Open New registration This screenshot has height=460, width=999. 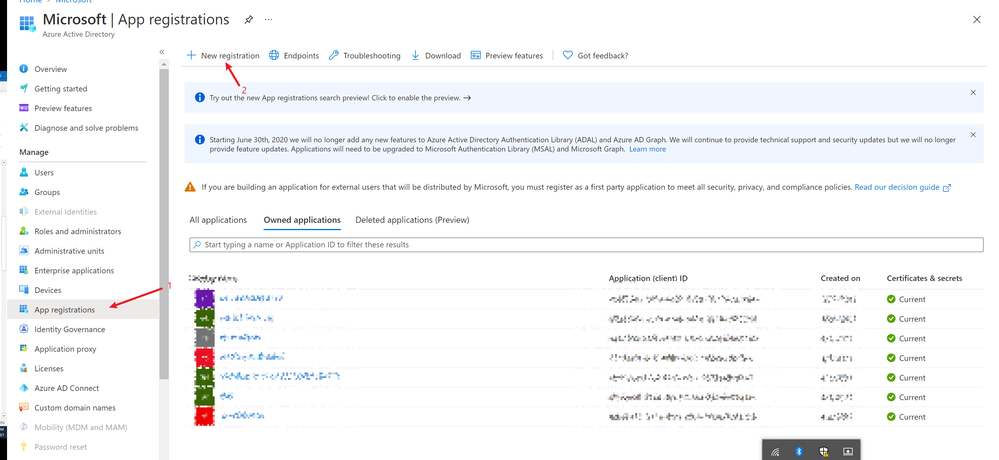pos(223,55)
